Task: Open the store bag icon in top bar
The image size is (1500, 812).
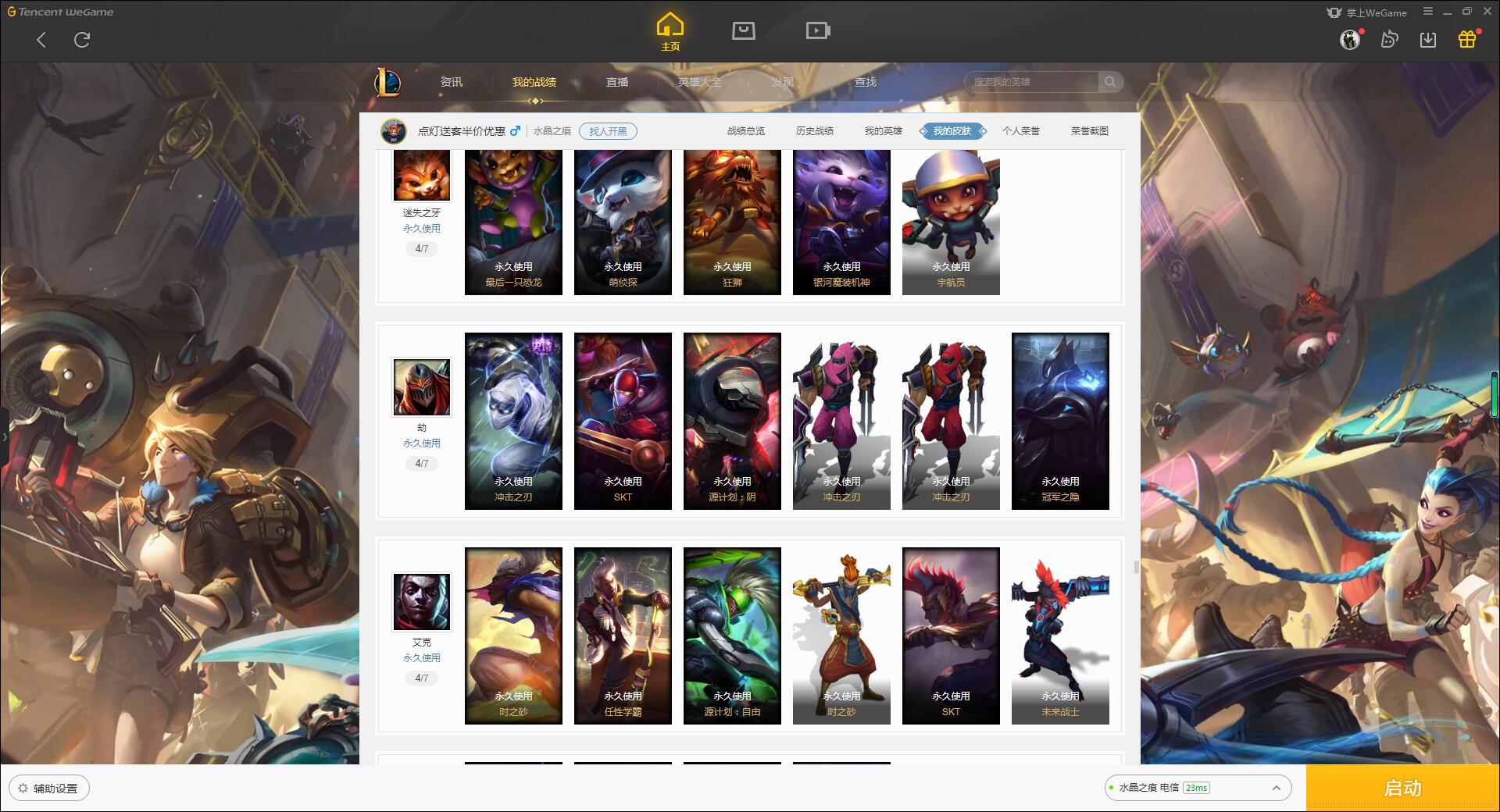Action: coord(744,30)
